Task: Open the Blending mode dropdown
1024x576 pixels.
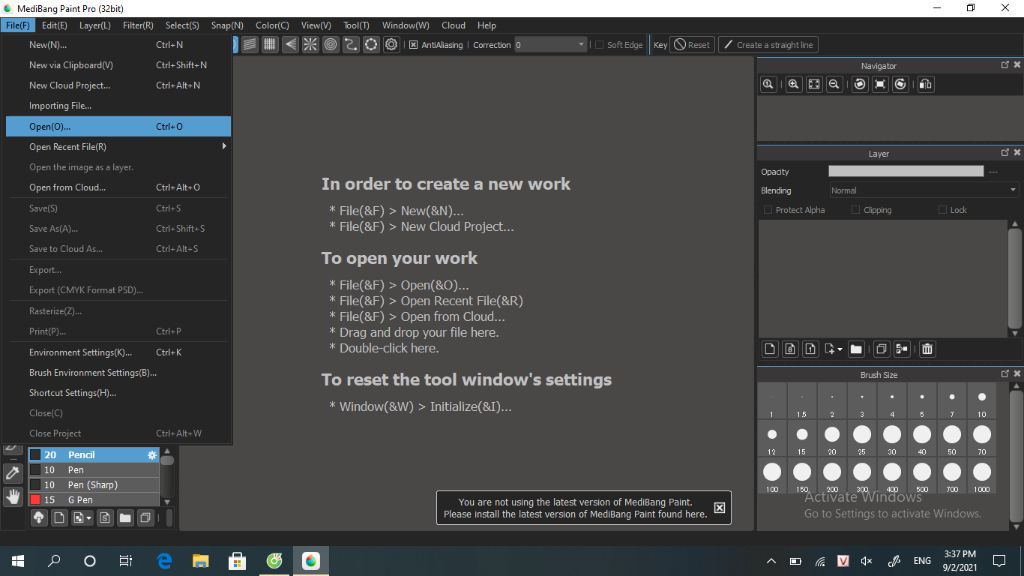Action: [923, 191]
